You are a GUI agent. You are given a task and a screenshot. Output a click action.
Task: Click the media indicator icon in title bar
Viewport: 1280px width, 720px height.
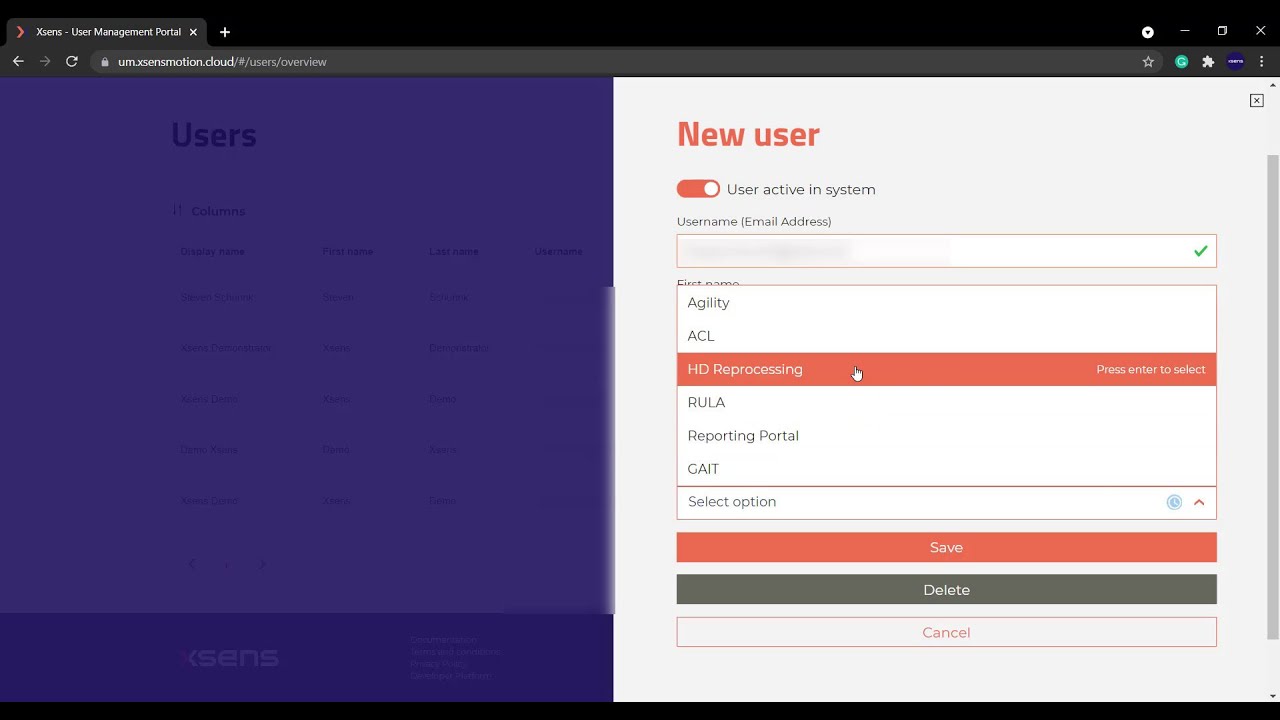(x=1148, y=32)
